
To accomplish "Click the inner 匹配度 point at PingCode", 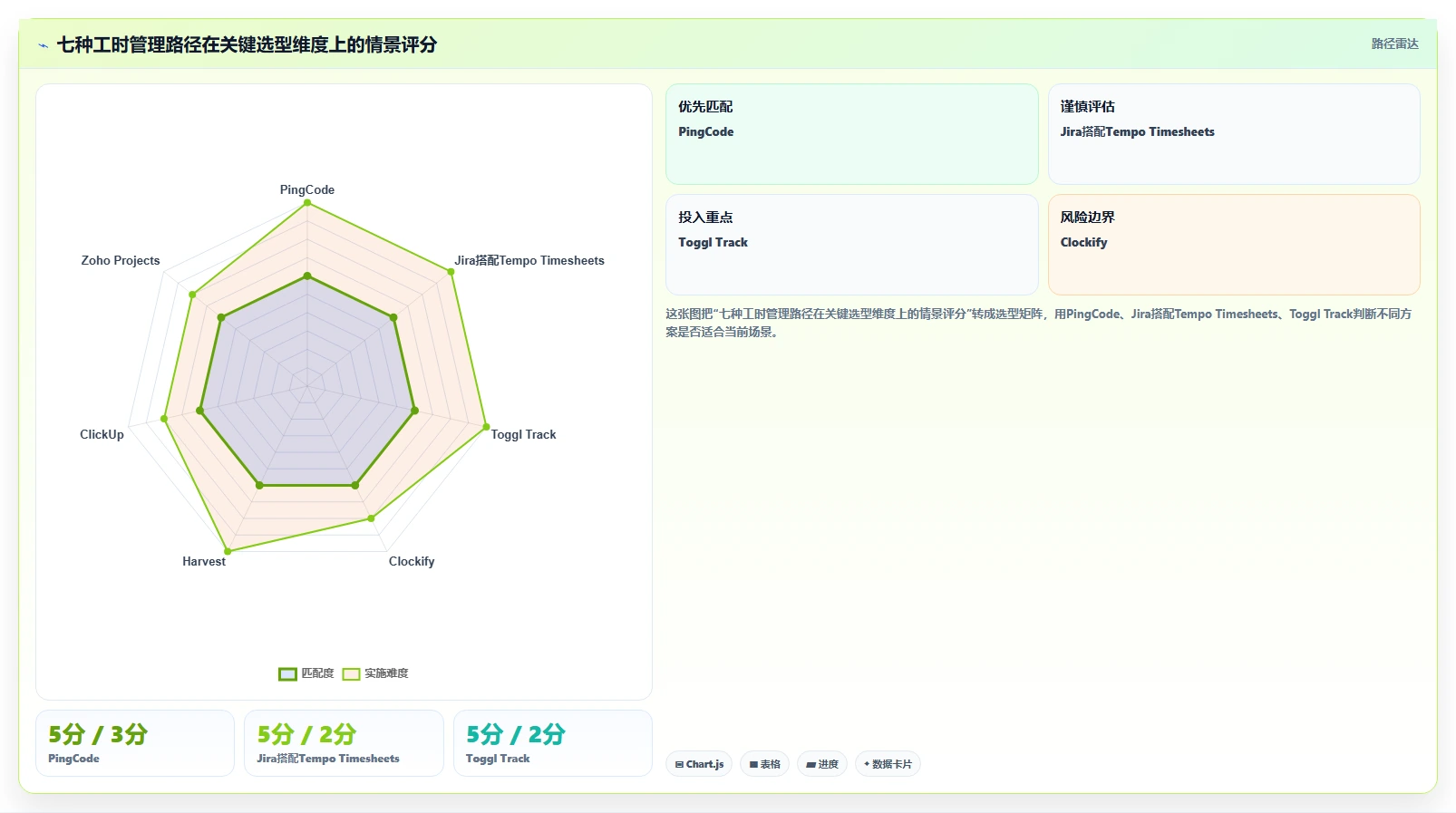I will click(307, 276).
